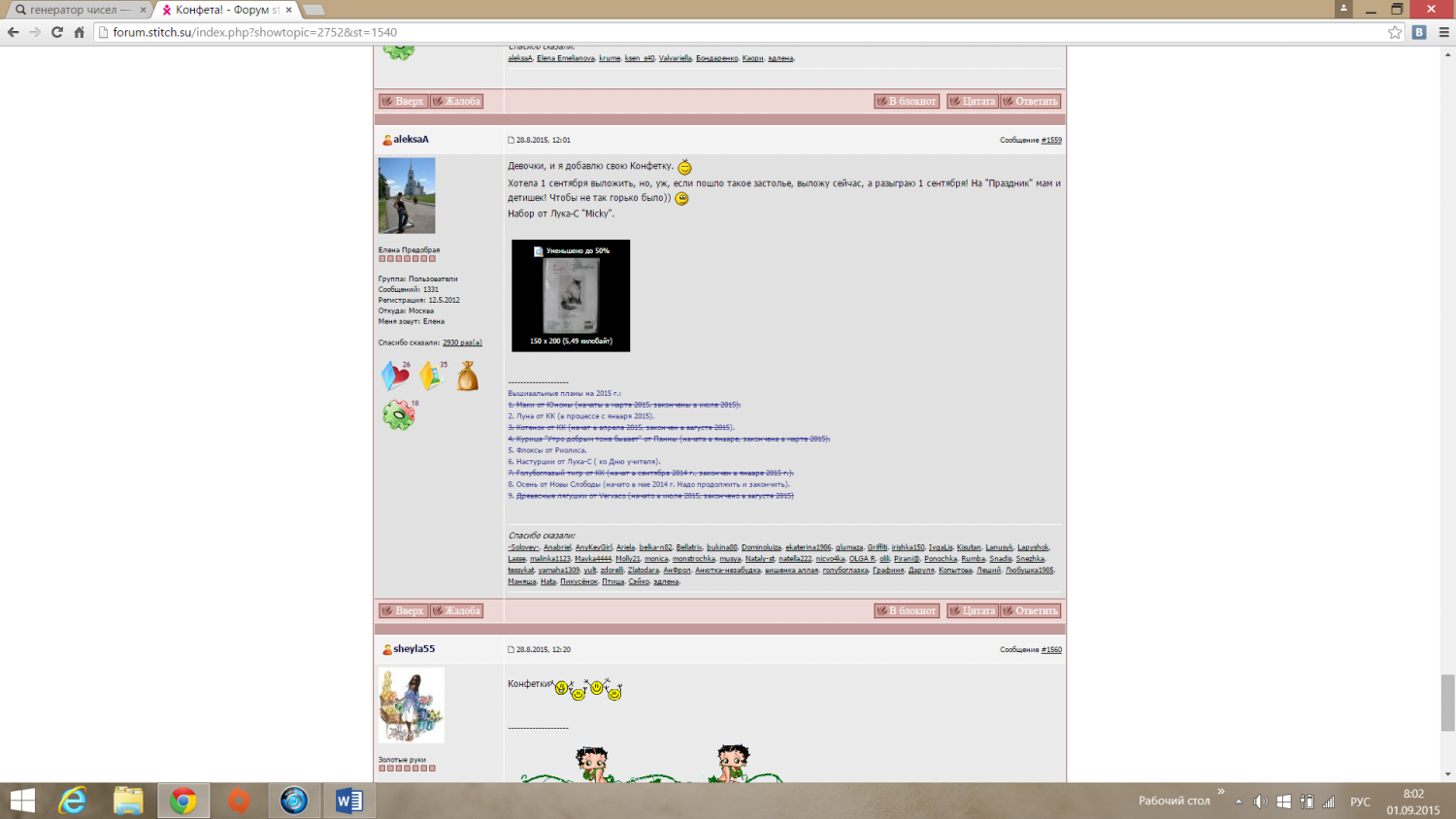Click the green gear award icon with 18
This screenshot has height=819, width=1456.
398,415
